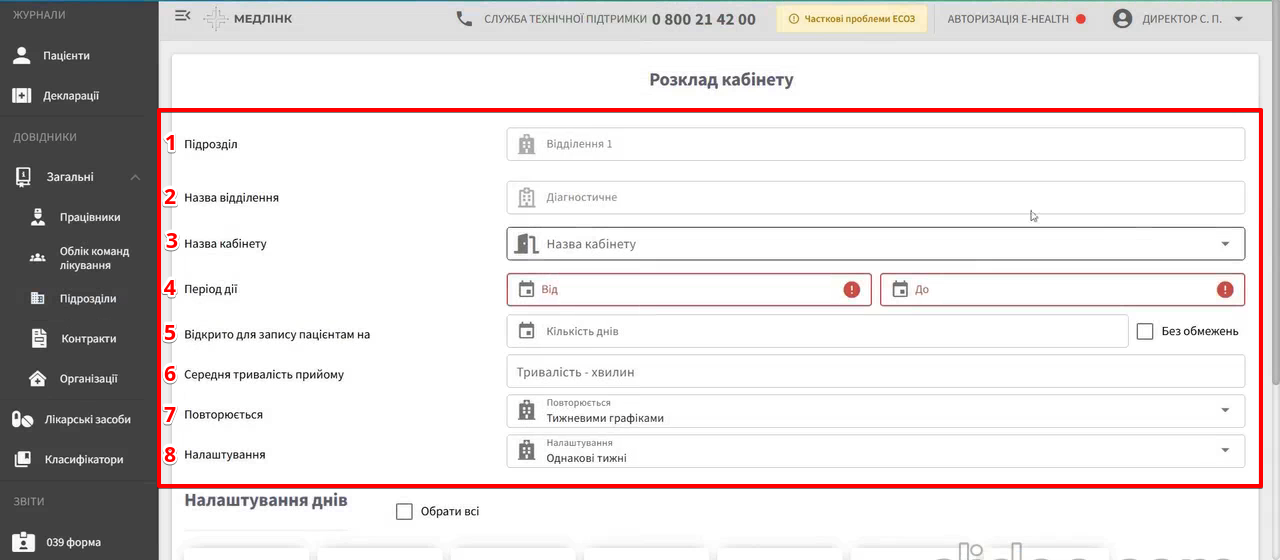This screenshot has width=1280, height=560.
Task: Click the calendar icon in Від field
Action: click(x=527, y=289)
